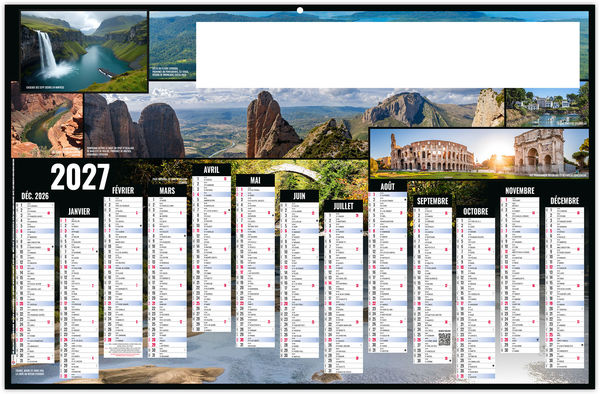
Task: Click the triumphal arch beside the Colosseum
Action: click(x=539, y=151)
